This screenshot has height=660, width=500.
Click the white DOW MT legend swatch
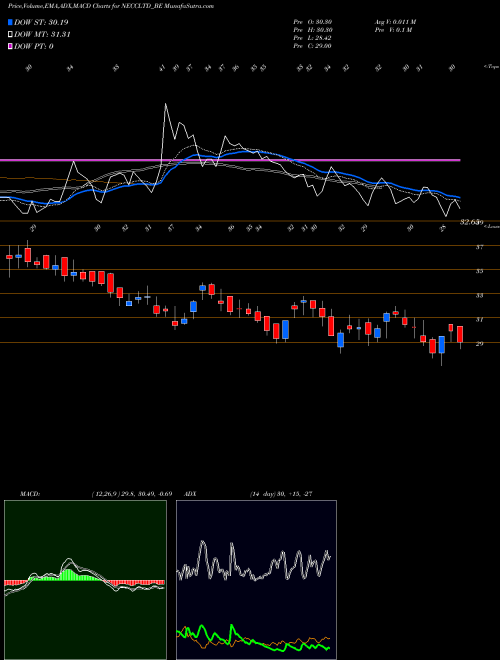pyautogui.click(x=10, y=35)
